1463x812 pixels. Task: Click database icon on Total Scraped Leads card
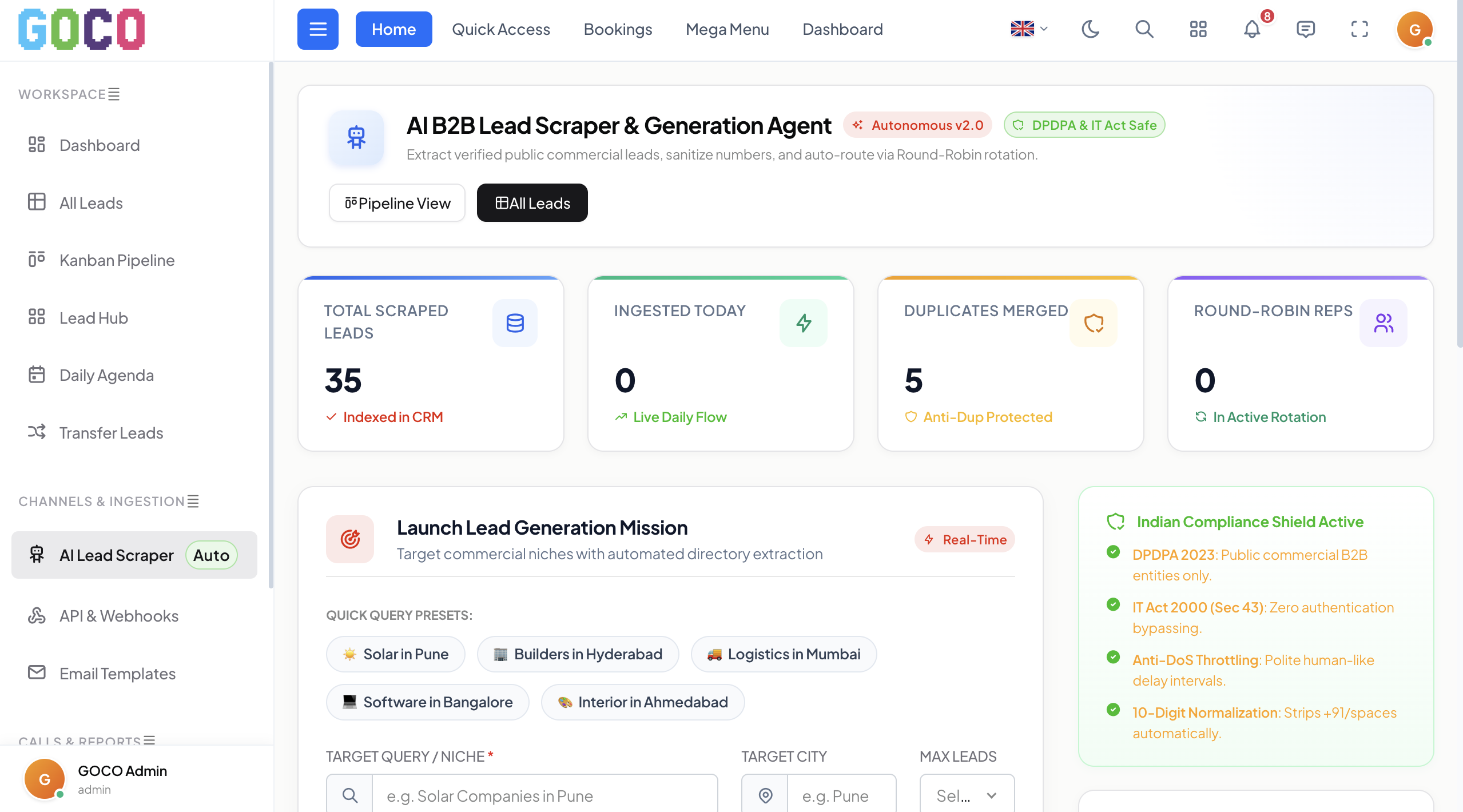(x=515, y=323)
